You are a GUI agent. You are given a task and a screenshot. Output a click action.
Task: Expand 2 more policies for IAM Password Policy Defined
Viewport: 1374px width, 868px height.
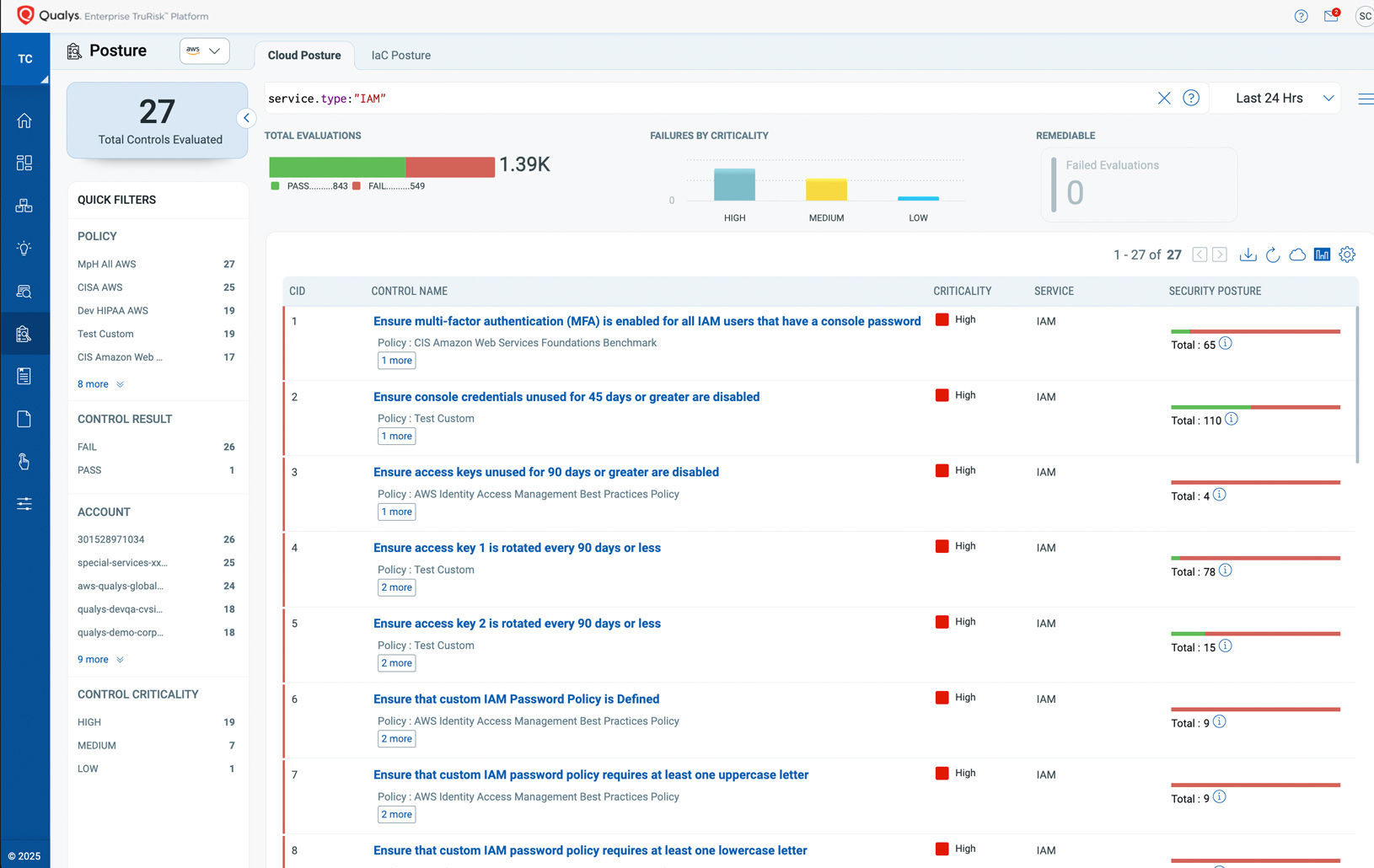(x=397, y=739)
